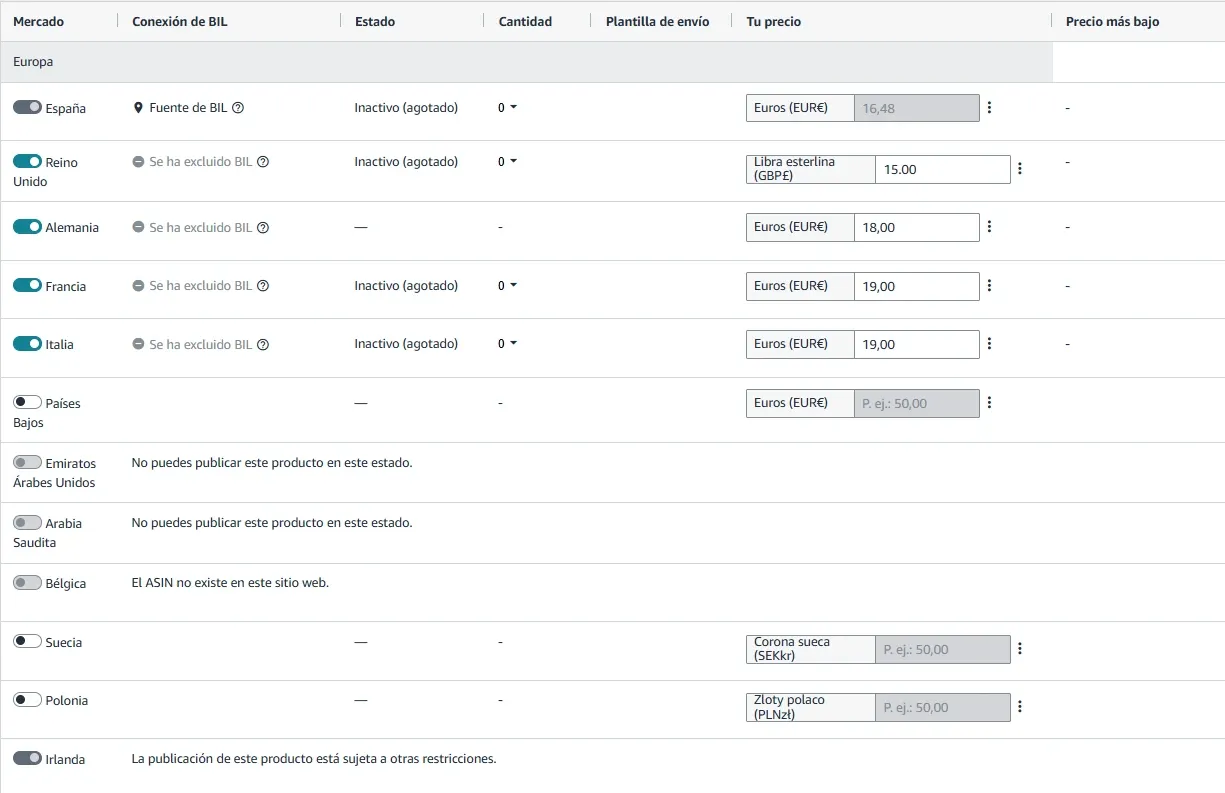Click help icon beside Reino Unido BIL exclusion

coord(263,162)
